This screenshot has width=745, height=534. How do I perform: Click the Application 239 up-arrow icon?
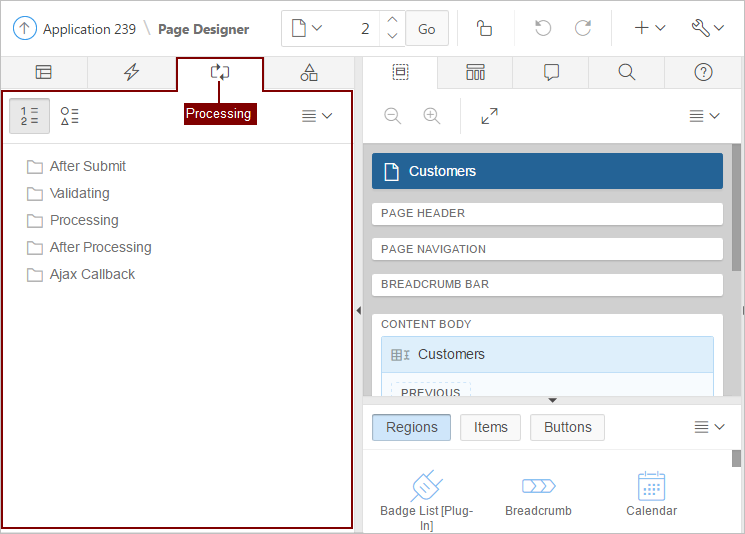(24, 29)
